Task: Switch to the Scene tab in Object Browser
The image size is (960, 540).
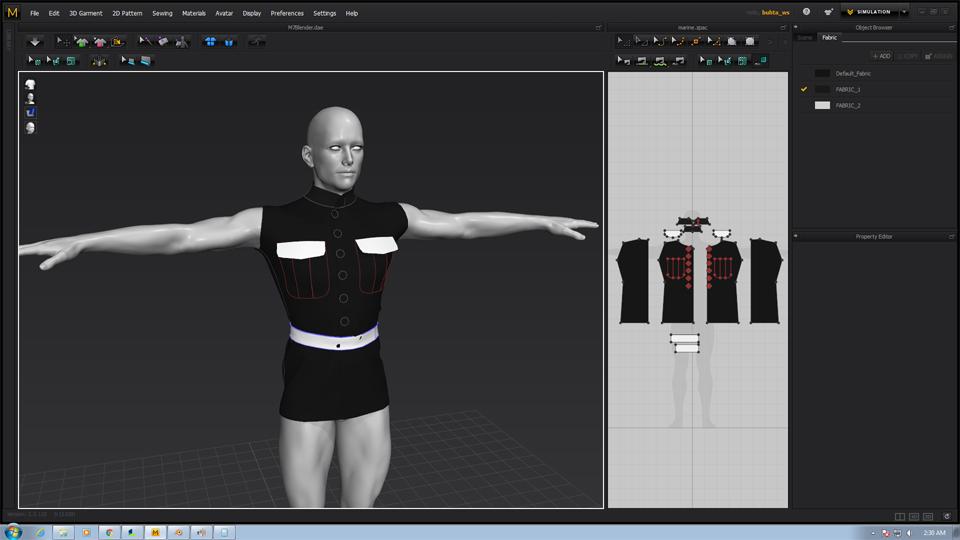Action: (x=805, y=37)
